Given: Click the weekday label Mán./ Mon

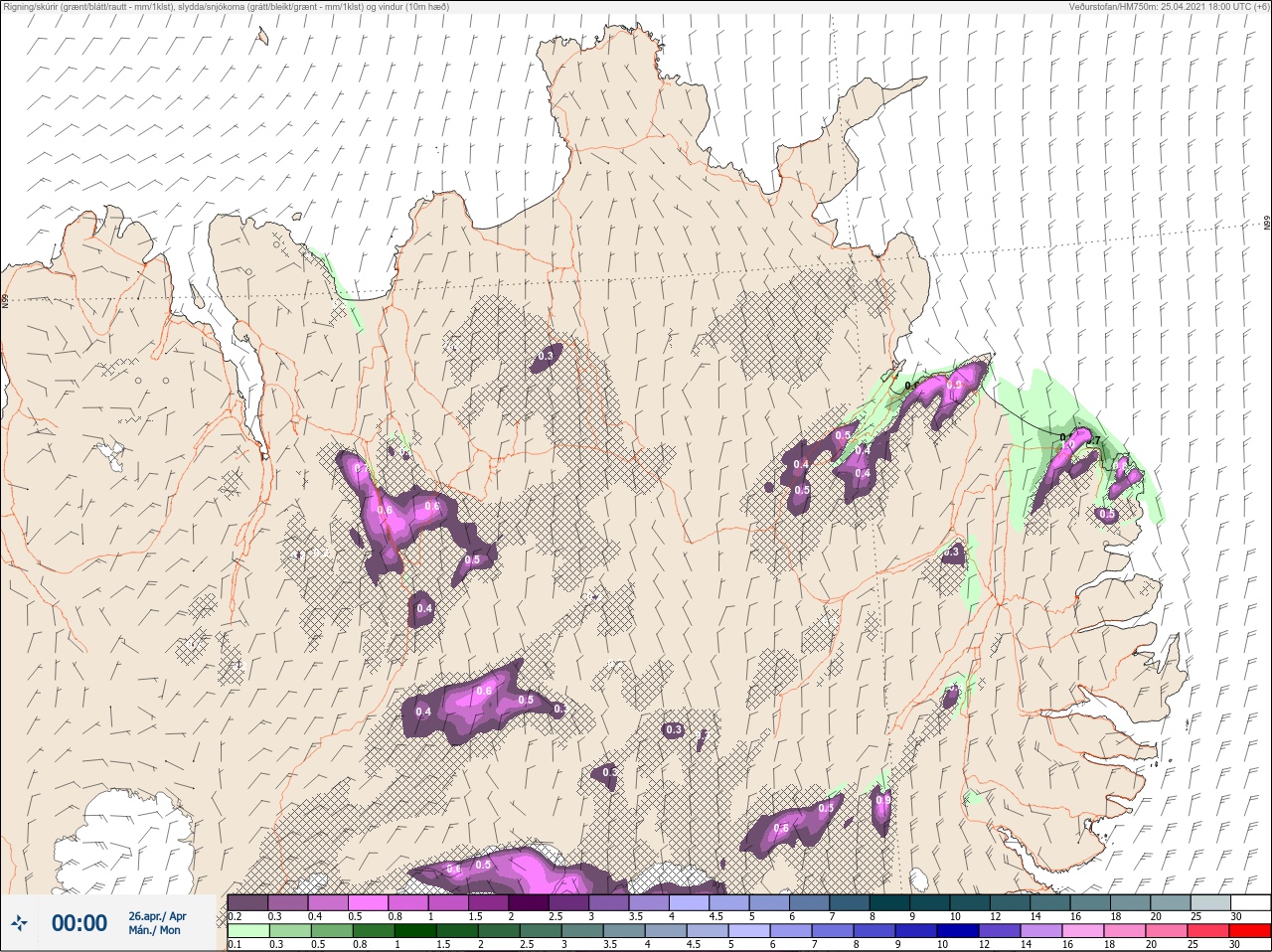Looking at the screenshot, I should pyautogui.click(x=155, y=930).
